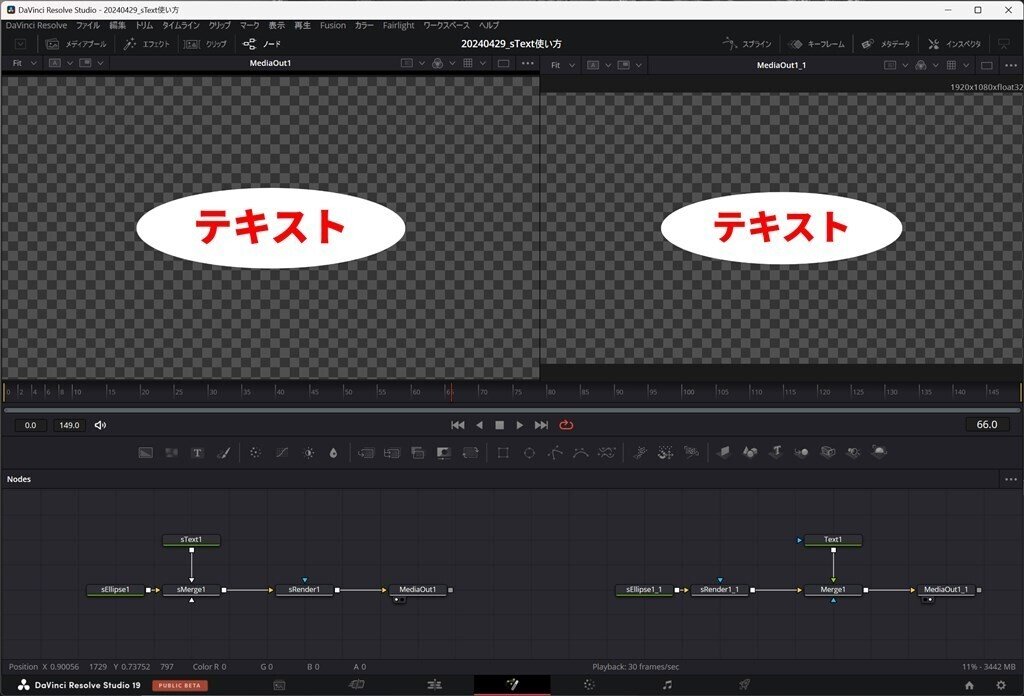This screenshot has width=1024, height=696.
Task: Open the タイムライン menu
Action: tap(181, 25)
